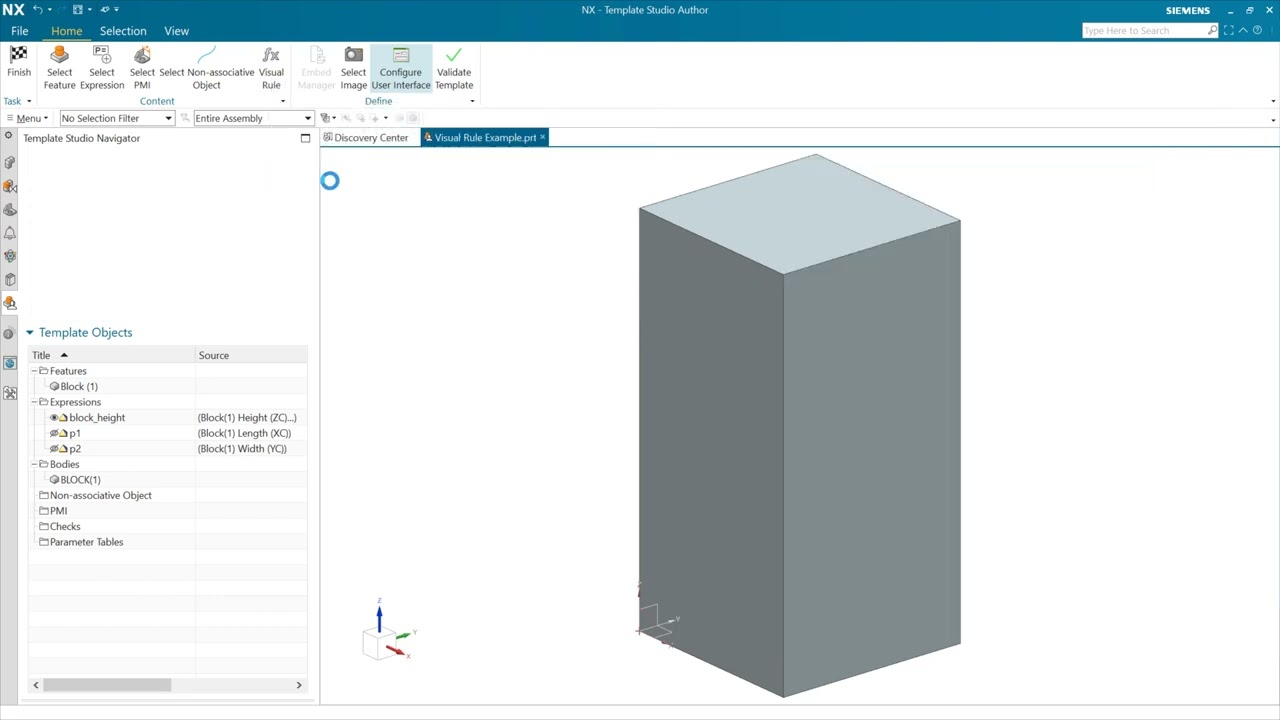
Task: Switch to the Home ribbon tab
Action: click(x=67, y=31)
